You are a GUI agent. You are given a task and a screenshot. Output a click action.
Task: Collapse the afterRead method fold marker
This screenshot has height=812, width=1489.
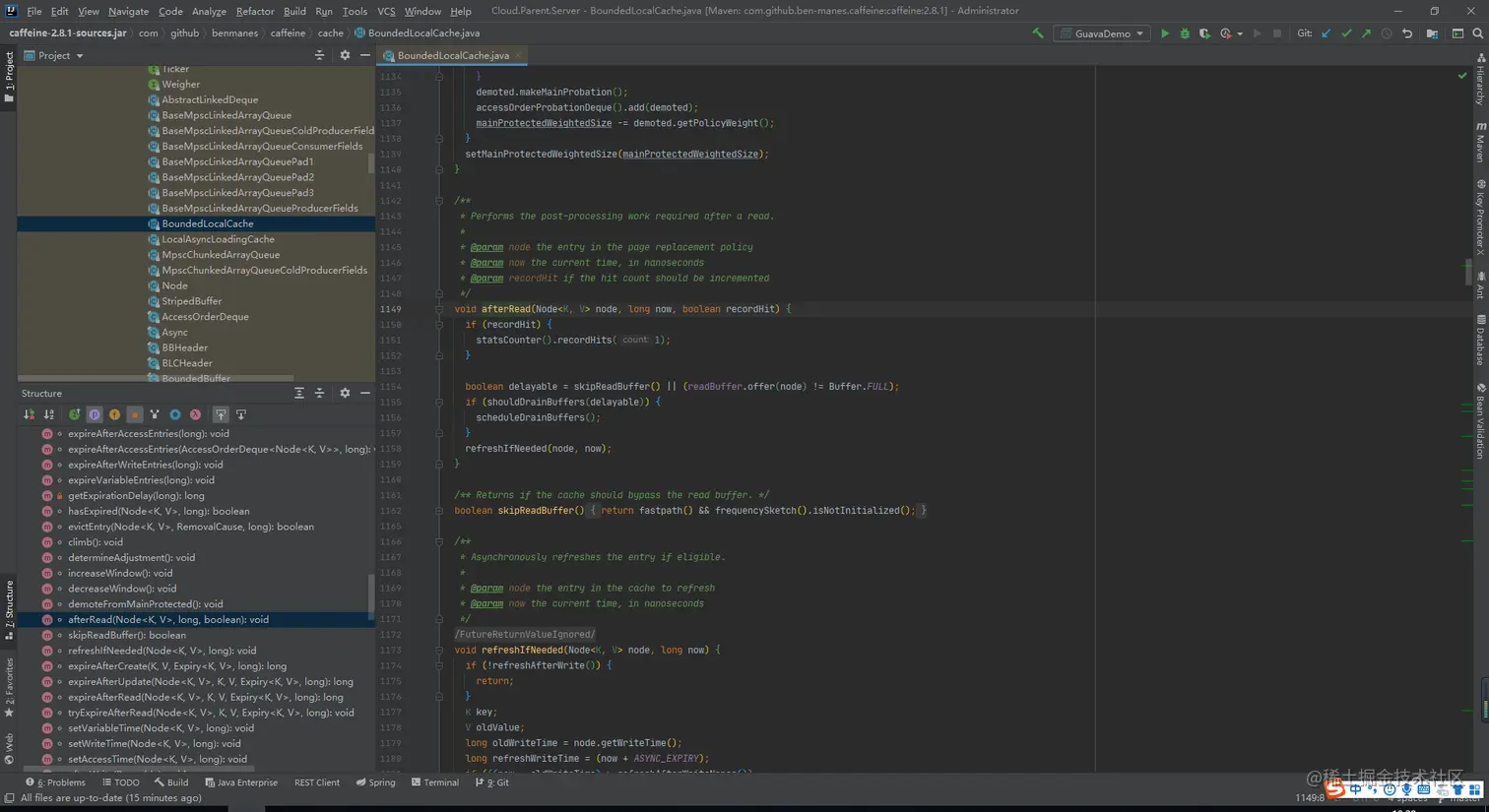click(439, 309)
